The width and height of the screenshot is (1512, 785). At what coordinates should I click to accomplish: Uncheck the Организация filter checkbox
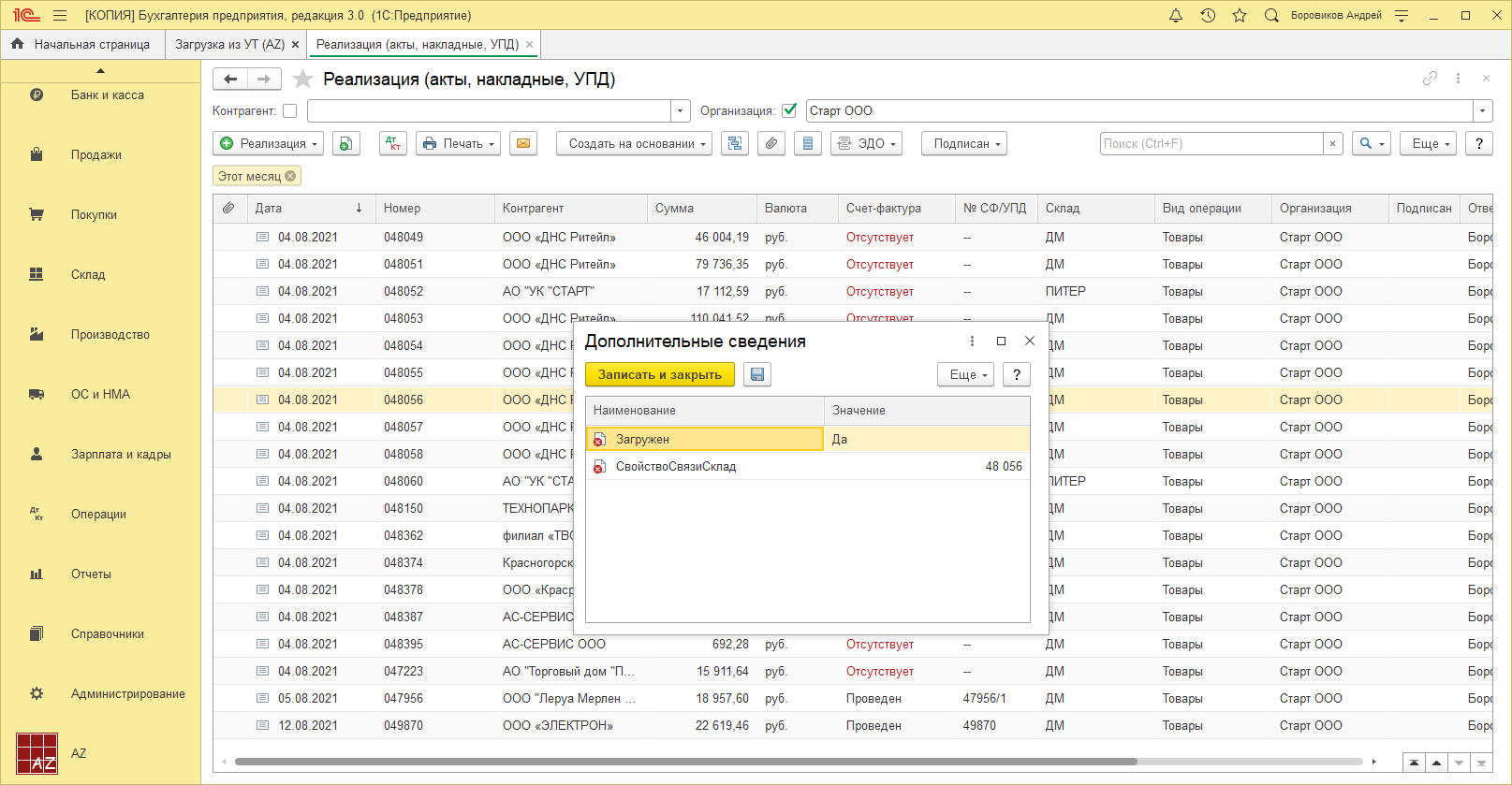tap(789, 110)
